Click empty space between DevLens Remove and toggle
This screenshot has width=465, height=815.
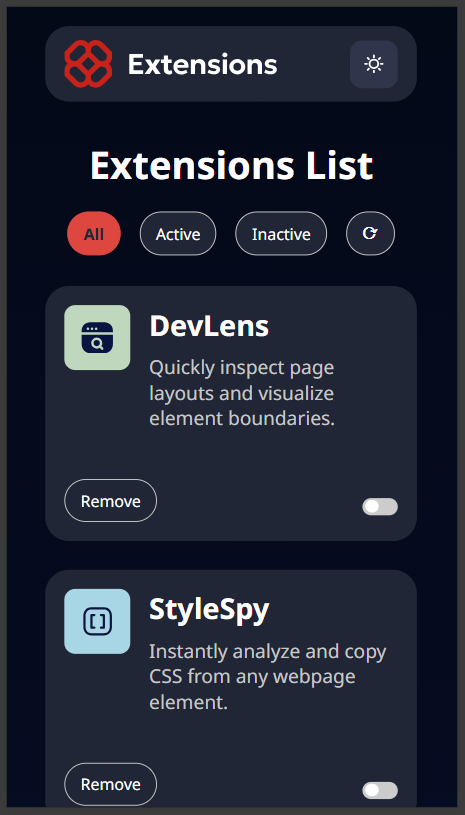[x=260, y=501]
